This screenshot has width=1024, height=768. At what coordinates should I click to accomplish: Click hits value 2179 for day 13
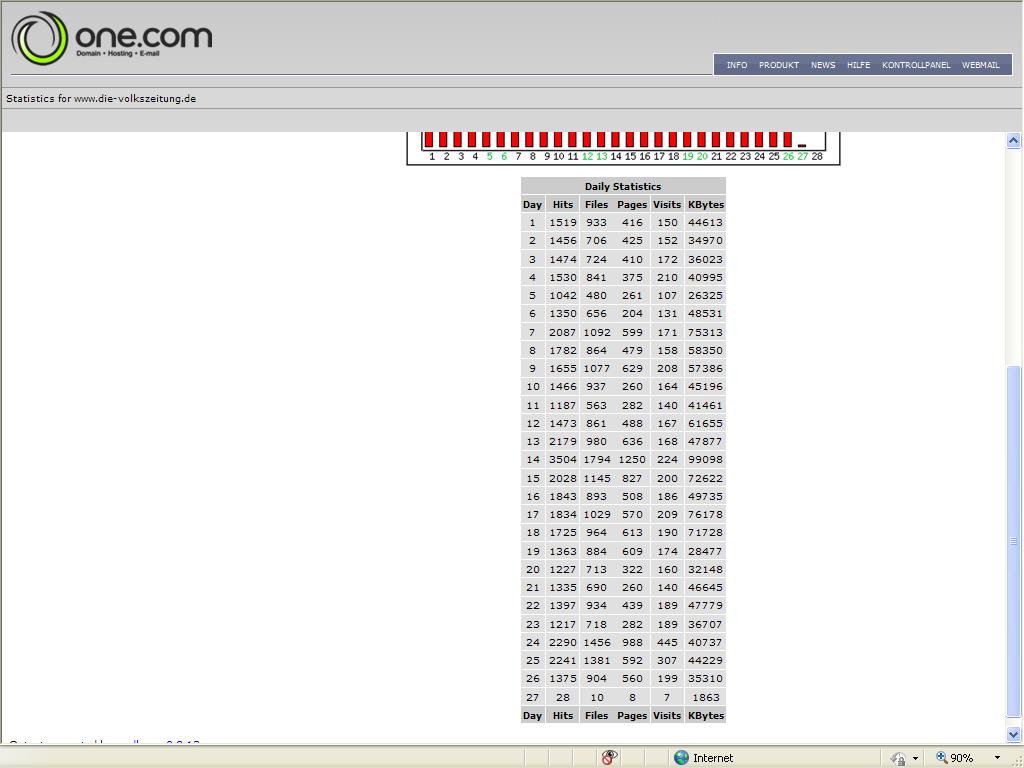pos(562,441)
